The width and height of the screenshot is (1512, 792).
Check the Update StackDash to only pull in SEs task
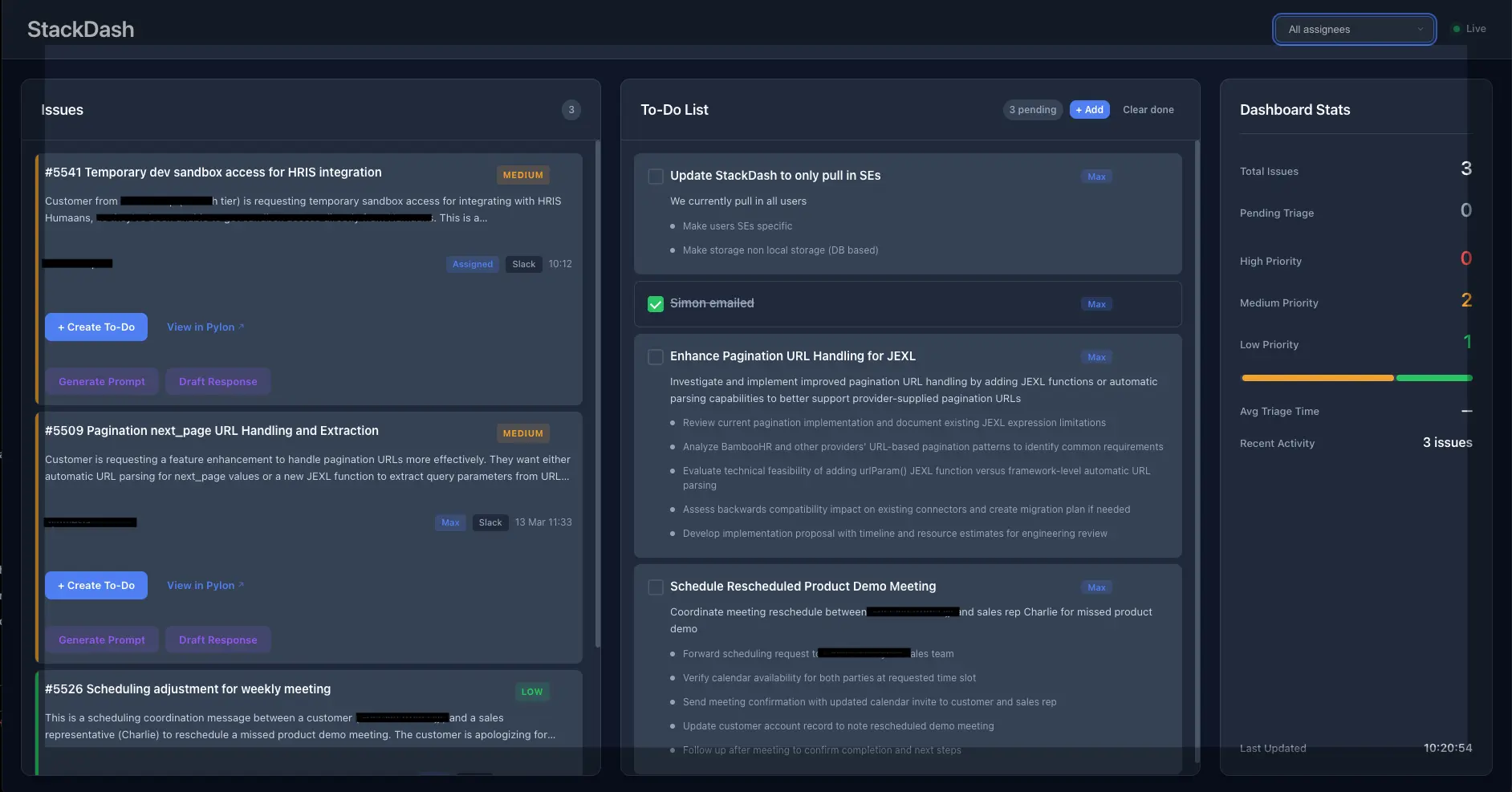[x=656, y=177]
